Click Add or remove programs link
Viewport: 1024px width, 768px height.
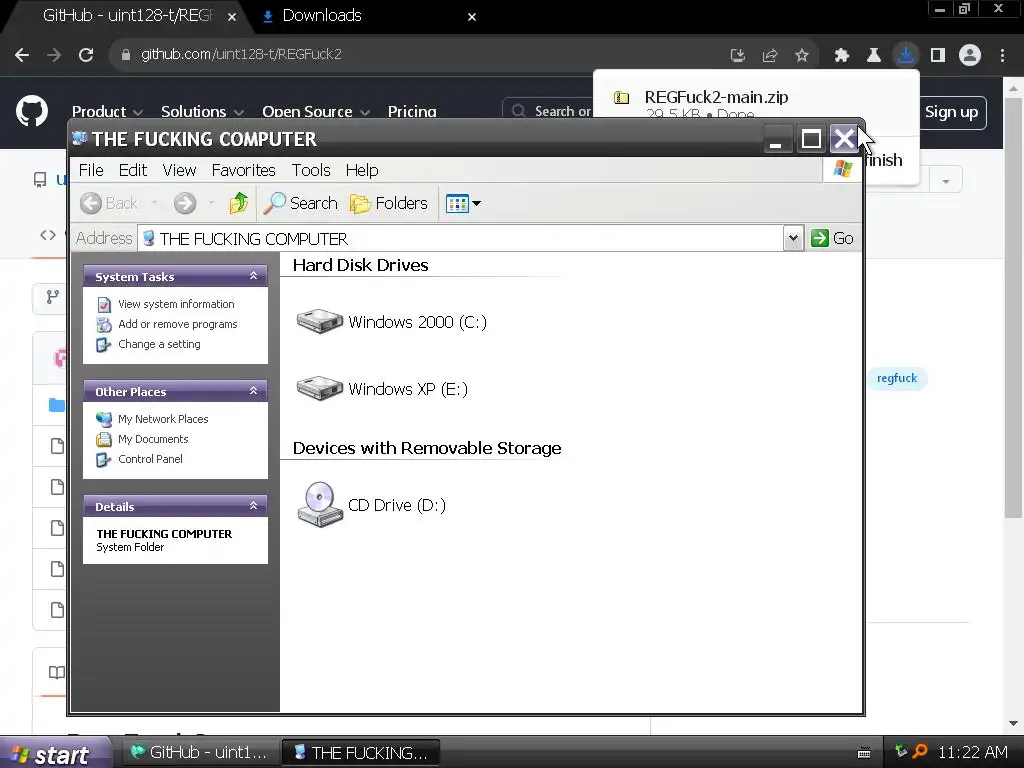click(178, 325)
